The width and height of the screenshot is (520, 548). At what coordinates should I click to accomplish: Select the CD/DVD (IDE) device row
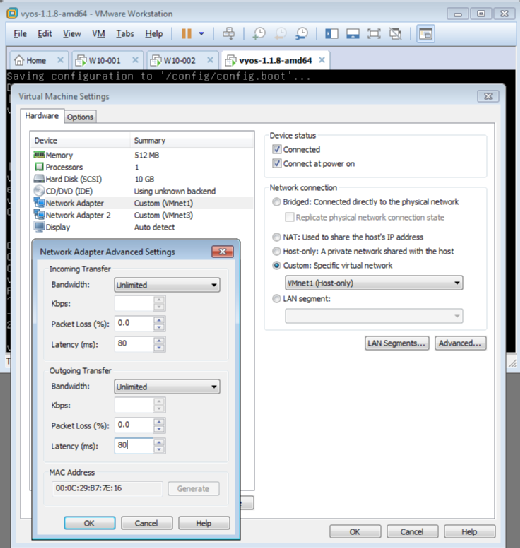click(x=143, y=191)
